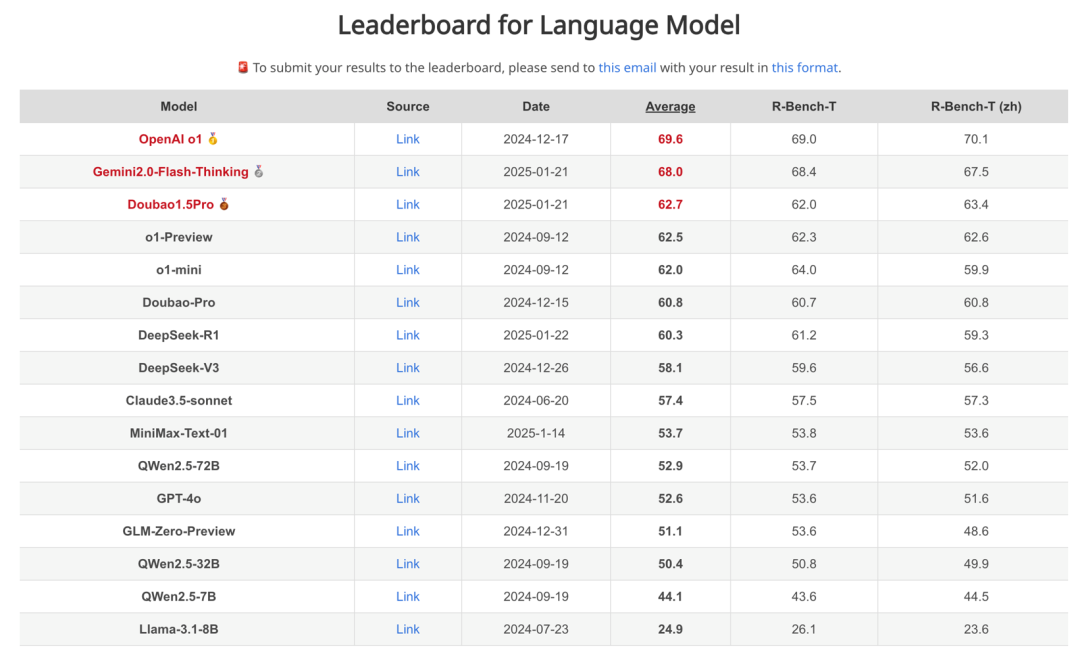Open the source Link for QWen2.5-72B

click(x=408, y=466)
